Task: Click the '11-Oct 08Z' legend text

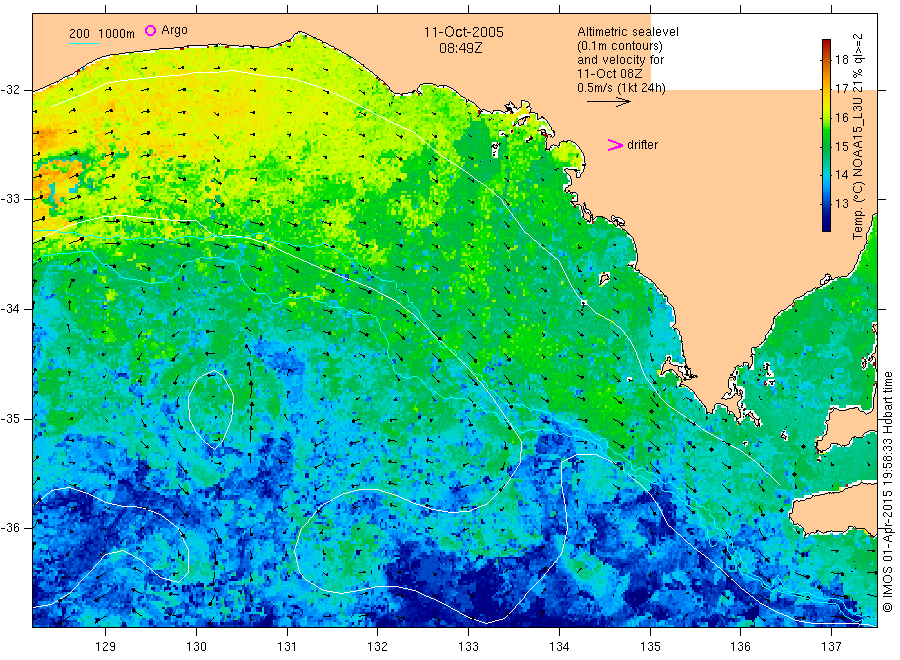Action: click(x=610, y=73)
